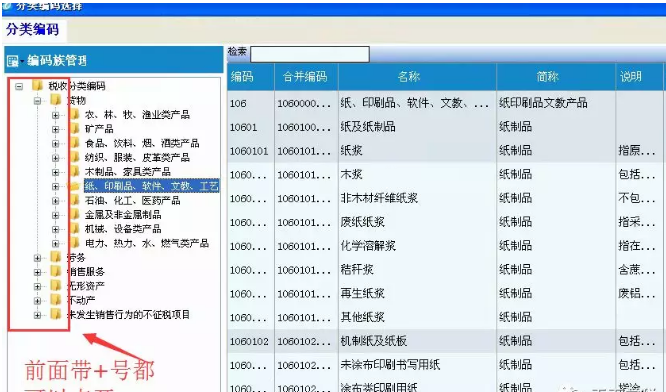Select the 石油、化工、医药产品 category
Image resolution: width=666 pixels, height=392 pixels.
132,200
